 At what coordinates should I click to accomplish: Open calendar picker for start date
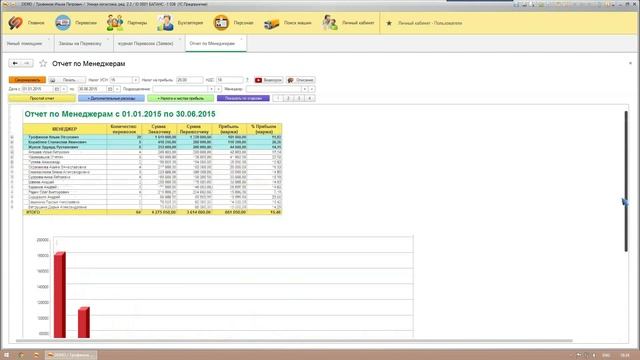[x=57, y=89]
